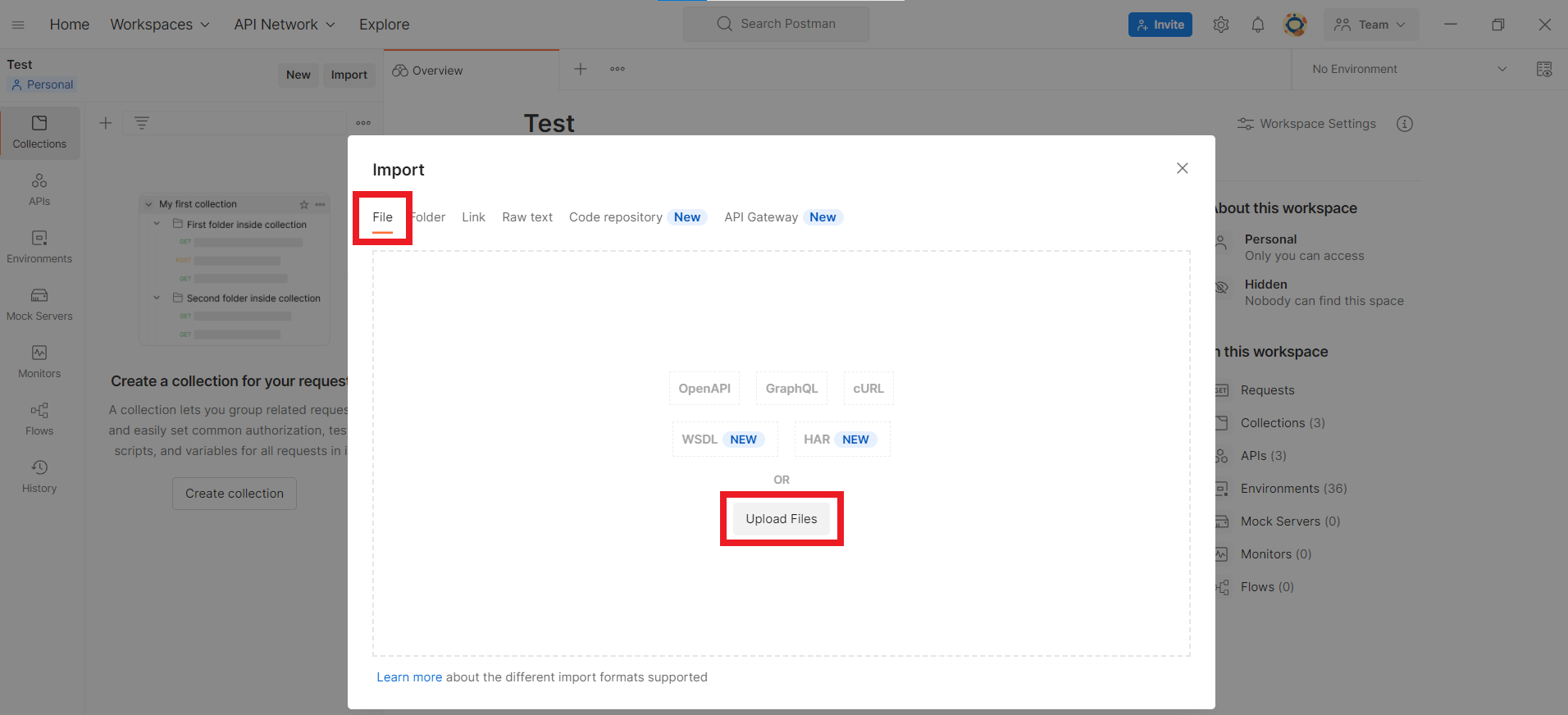
Task: Open the Team dropdown
Action: [1370, 25]
